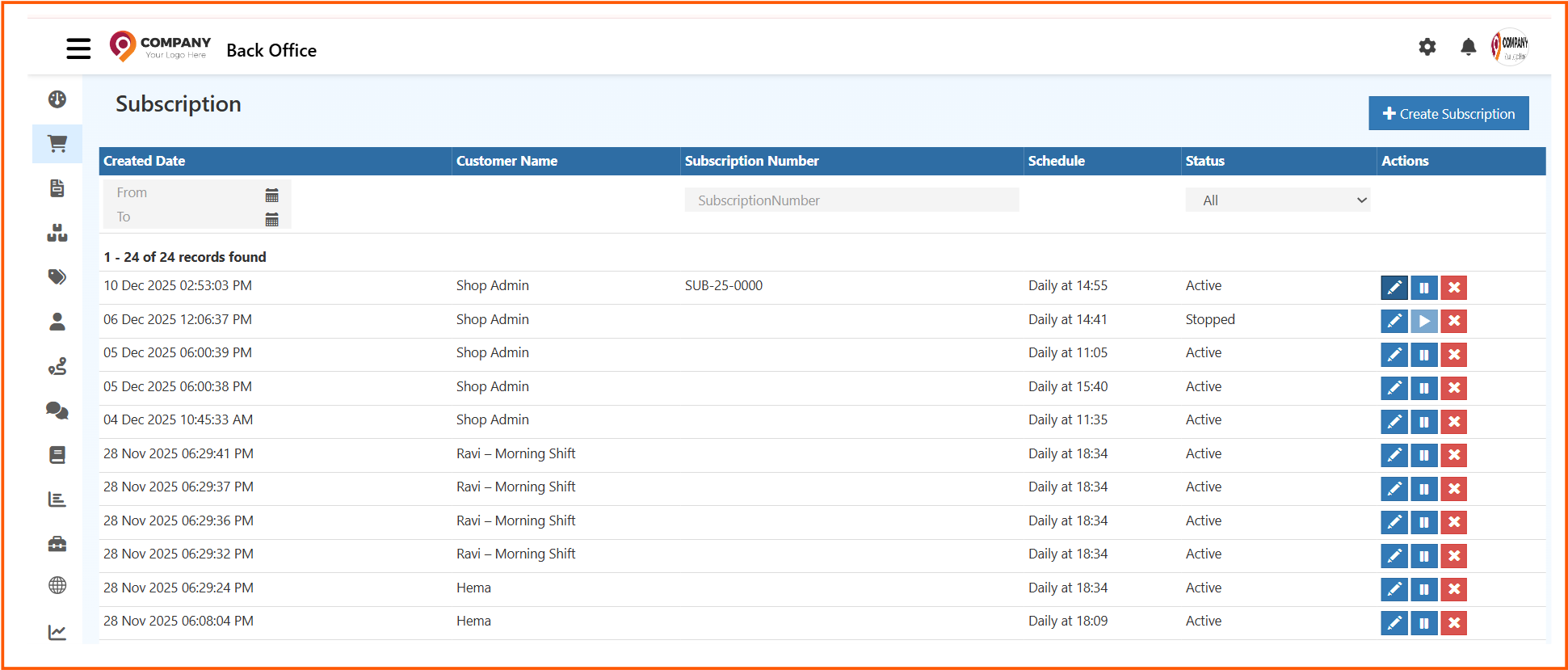Viewport: 1568px width, 670px height.
Task: Delete subscription scheduled Daily at 11:35
Action: click(x=1454, y=422)
